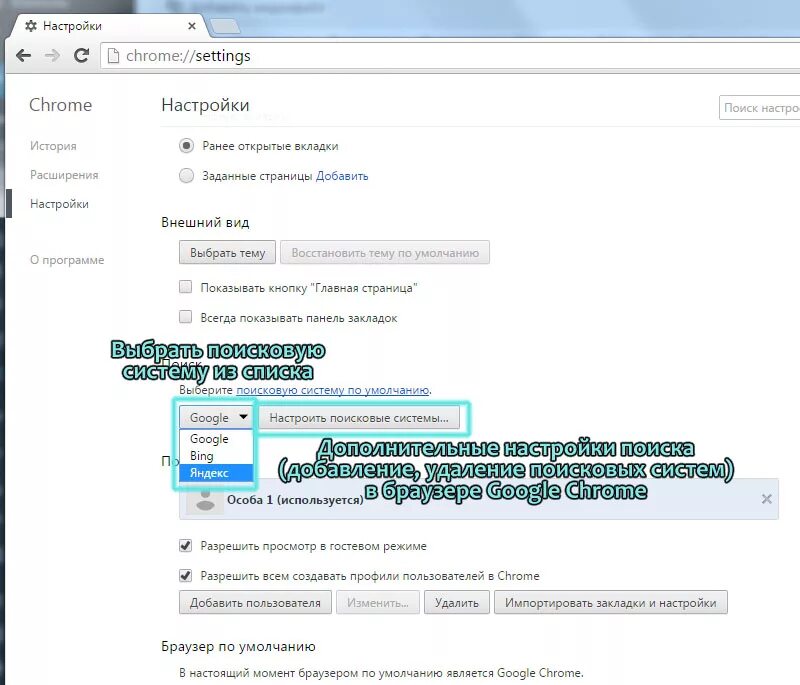Click the Поиск настроек search field

coord(759,108)
